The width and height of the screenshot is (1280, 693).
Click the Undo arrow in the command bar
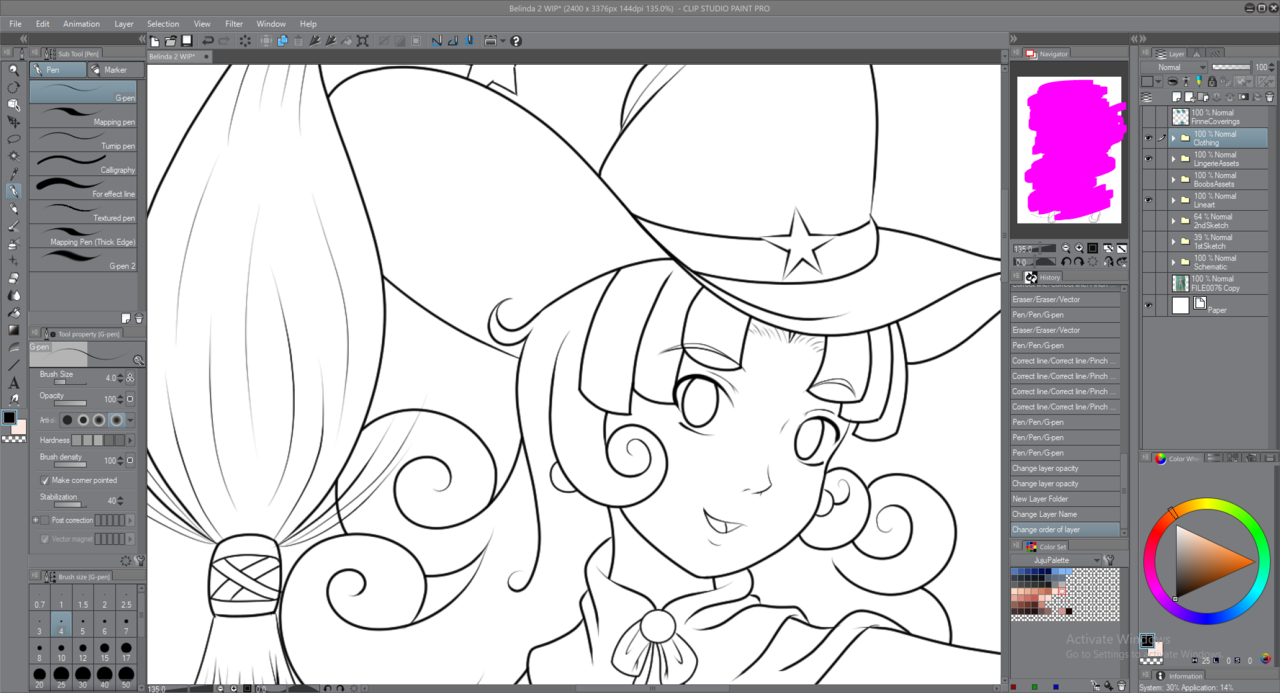[207, 41]
